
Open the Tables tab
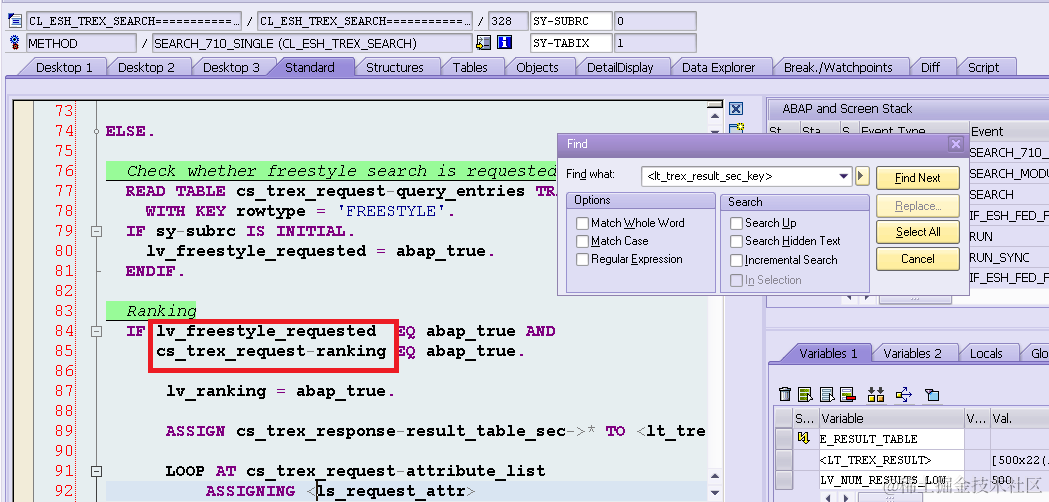tap(470, 67)
